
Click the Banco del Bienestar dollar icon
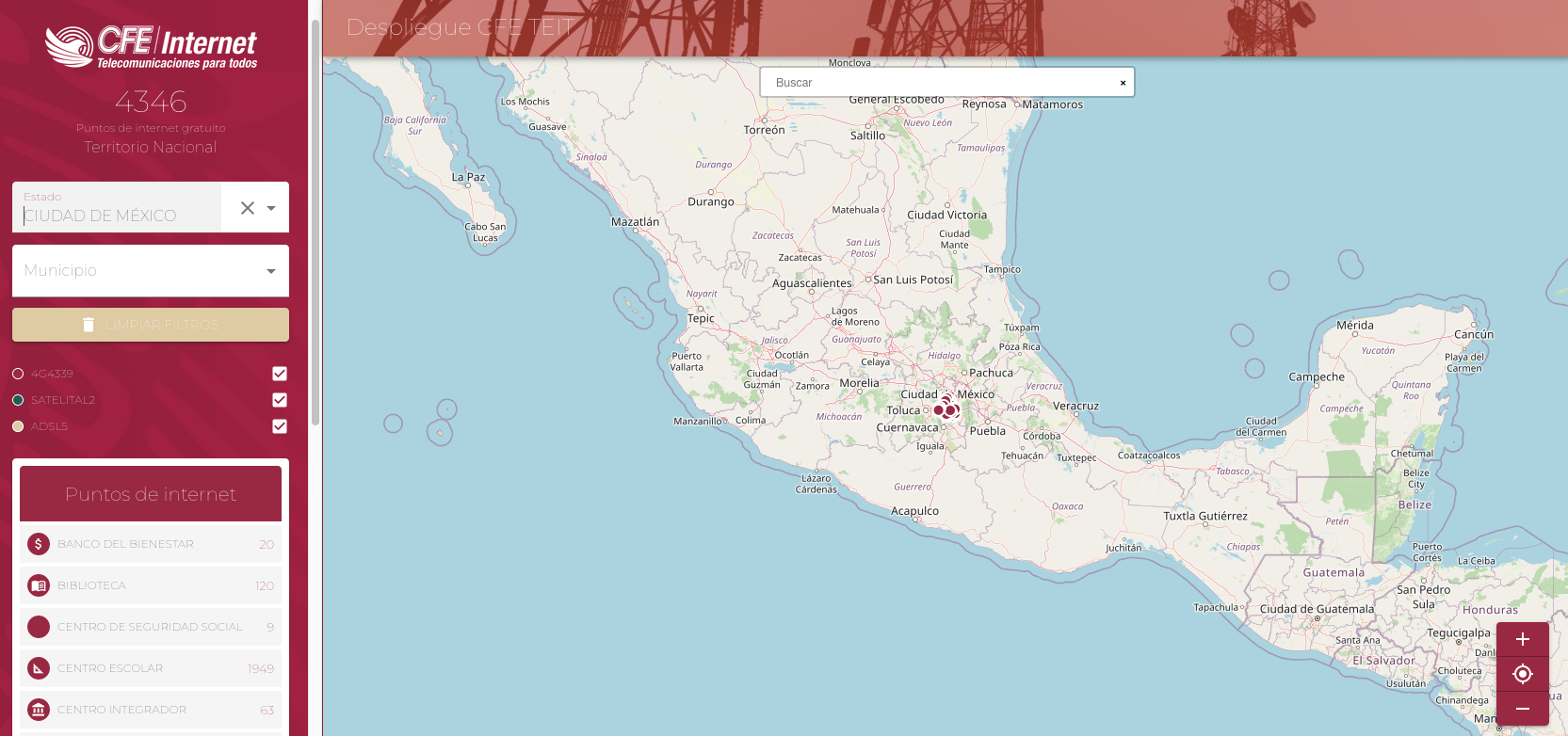click(x=39, y=544)
